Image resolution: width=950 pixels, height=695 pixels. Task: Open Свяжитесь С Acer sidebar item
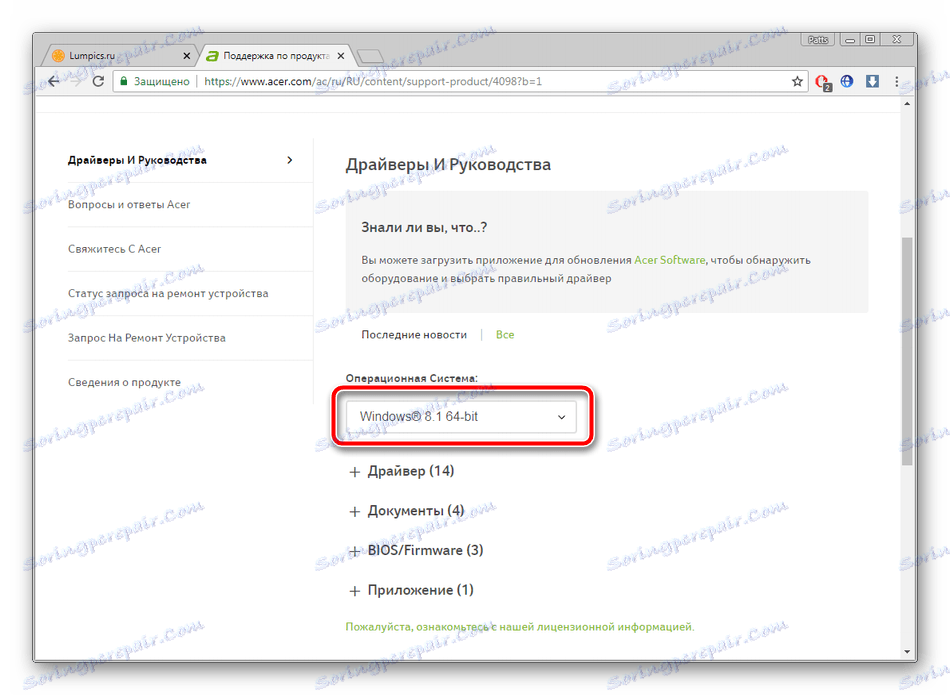coord(115,249)
